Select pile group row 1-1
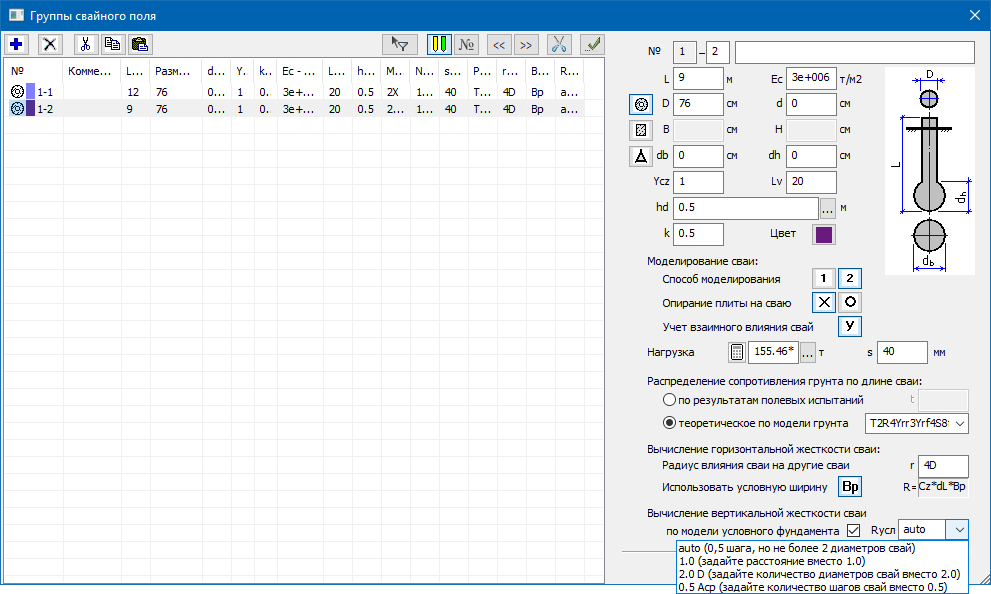Image resolution: width=991 pixels, height=594 pixels. pos(45,92)
